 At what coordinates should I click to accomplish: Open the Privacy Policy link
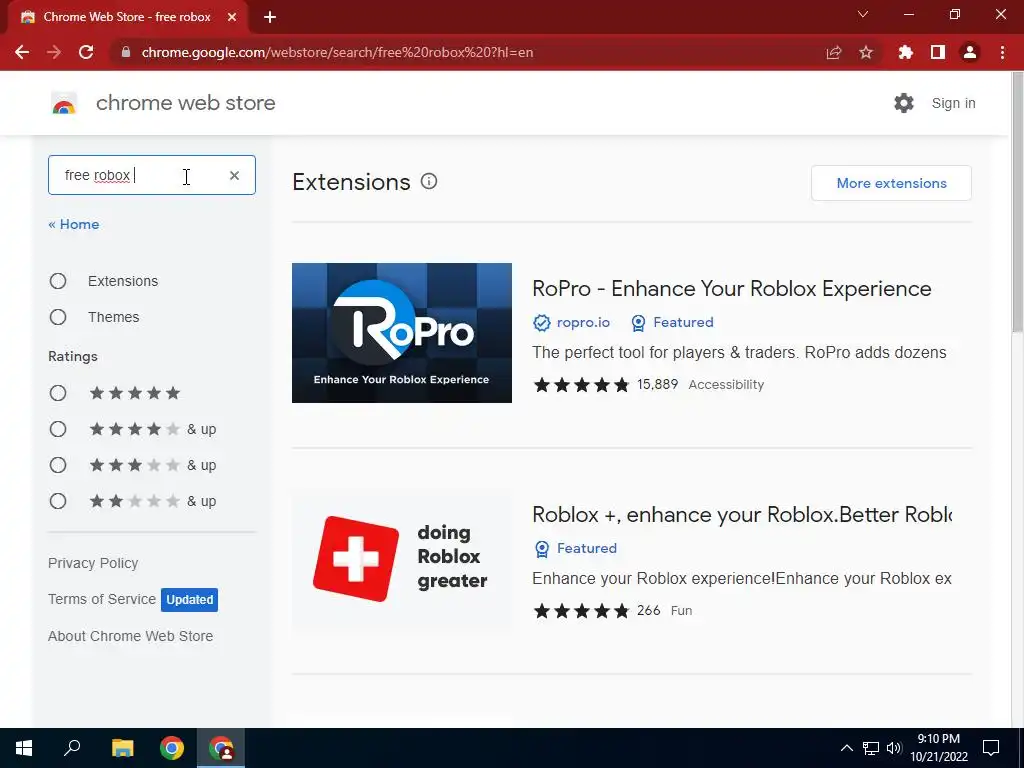point(93,563)
